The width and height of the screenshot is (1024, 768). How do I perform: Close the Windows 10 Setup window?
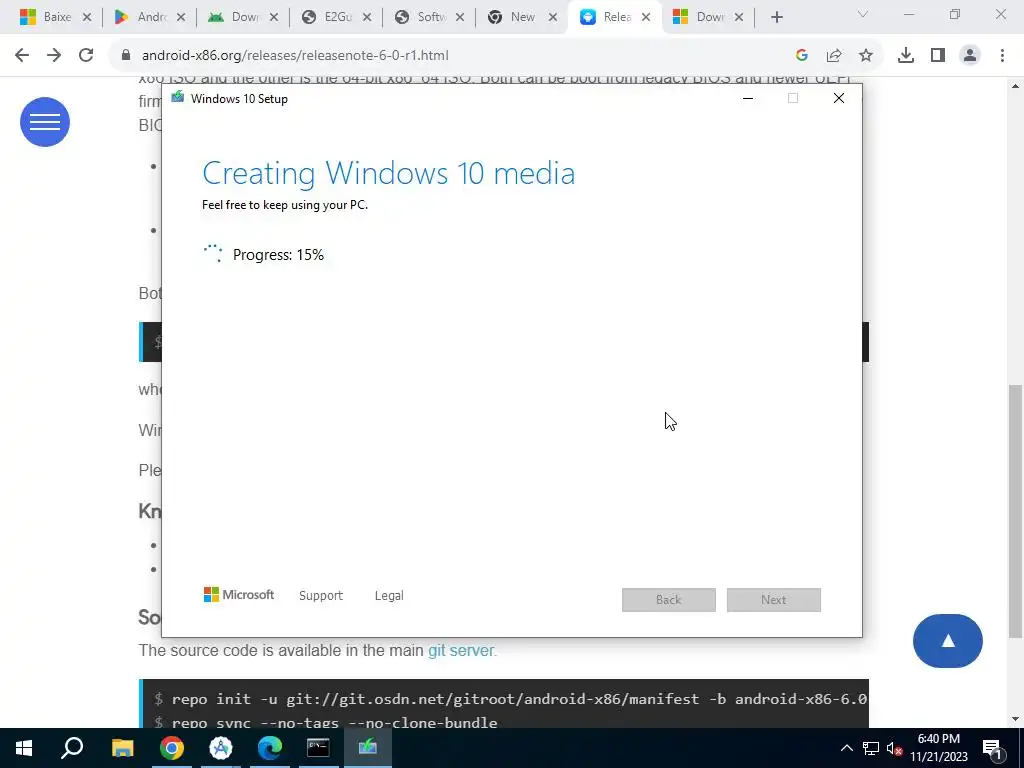(839, 99)
